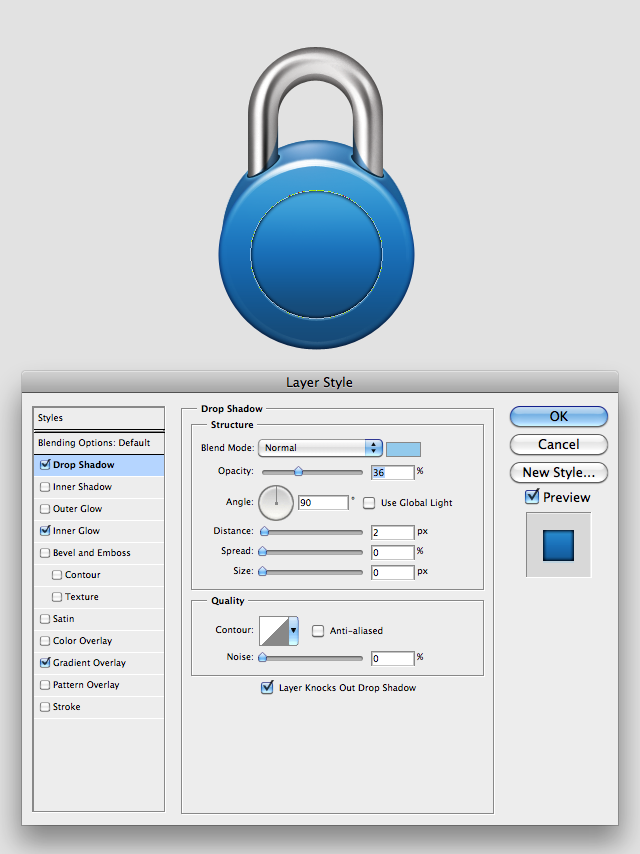Image resolution: width=640 pixels, height=854 pixels.
Task: Select the Stroke row label
Action: click(66, 707)
